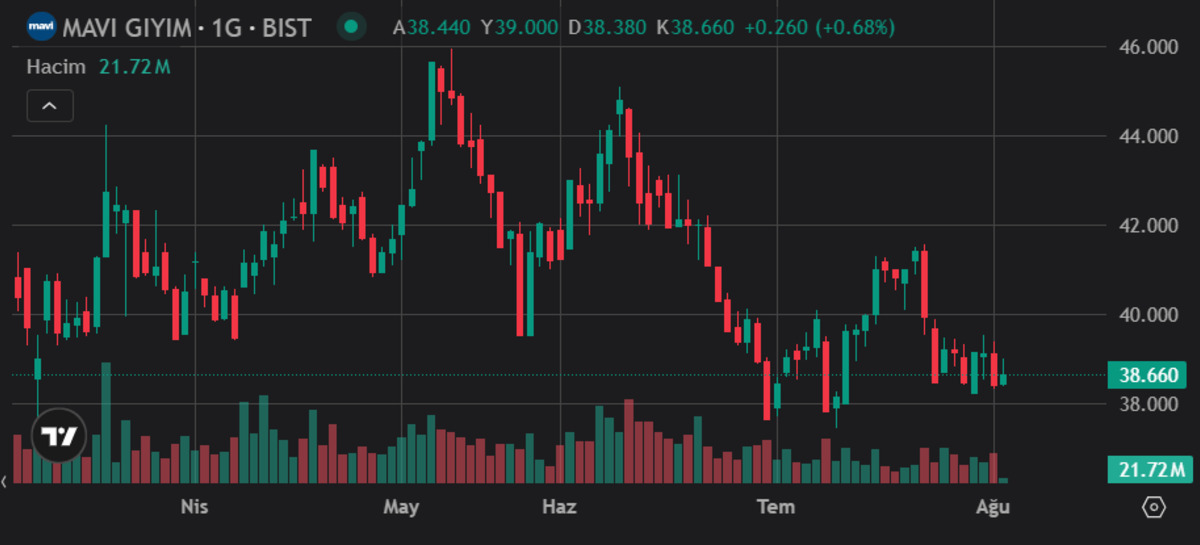Click the Mavi brand logo icon
This screenshot has width=1200, height=545.
pos(40,26)
